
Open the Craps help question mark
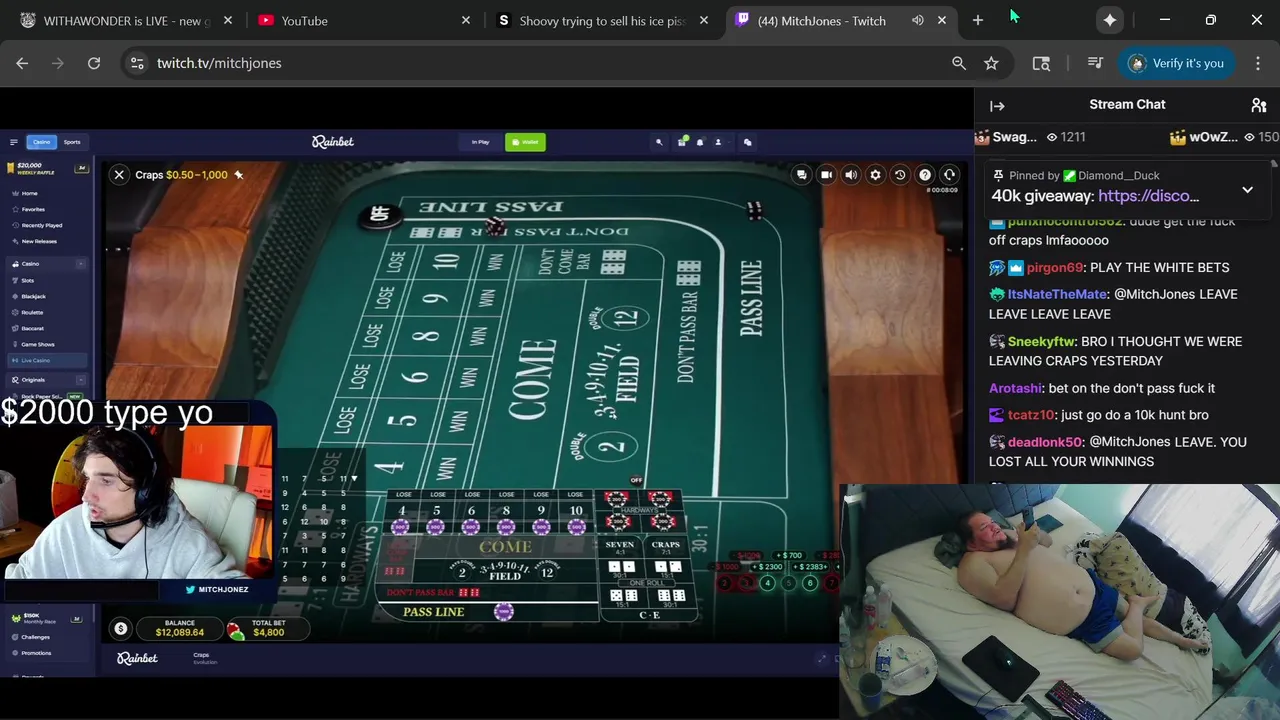[925, 175]
